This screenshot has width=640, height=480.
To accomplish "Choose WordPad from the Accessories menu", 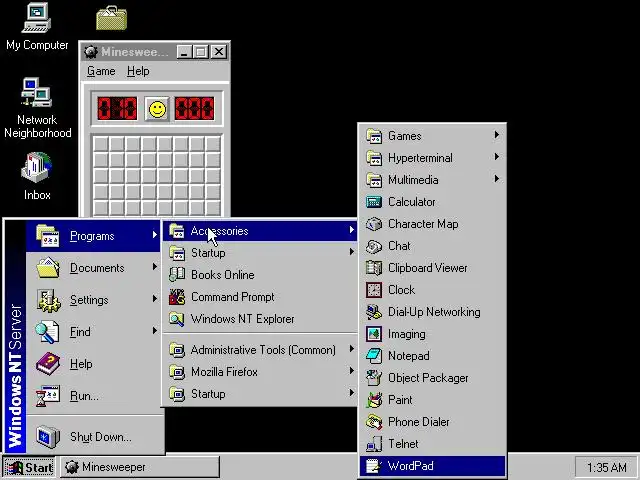I will [432, 466].
